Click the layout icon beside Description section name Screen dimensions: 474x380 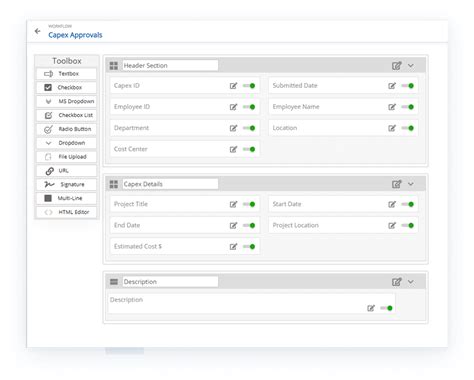pyautogui.click(x=114, y=282)
